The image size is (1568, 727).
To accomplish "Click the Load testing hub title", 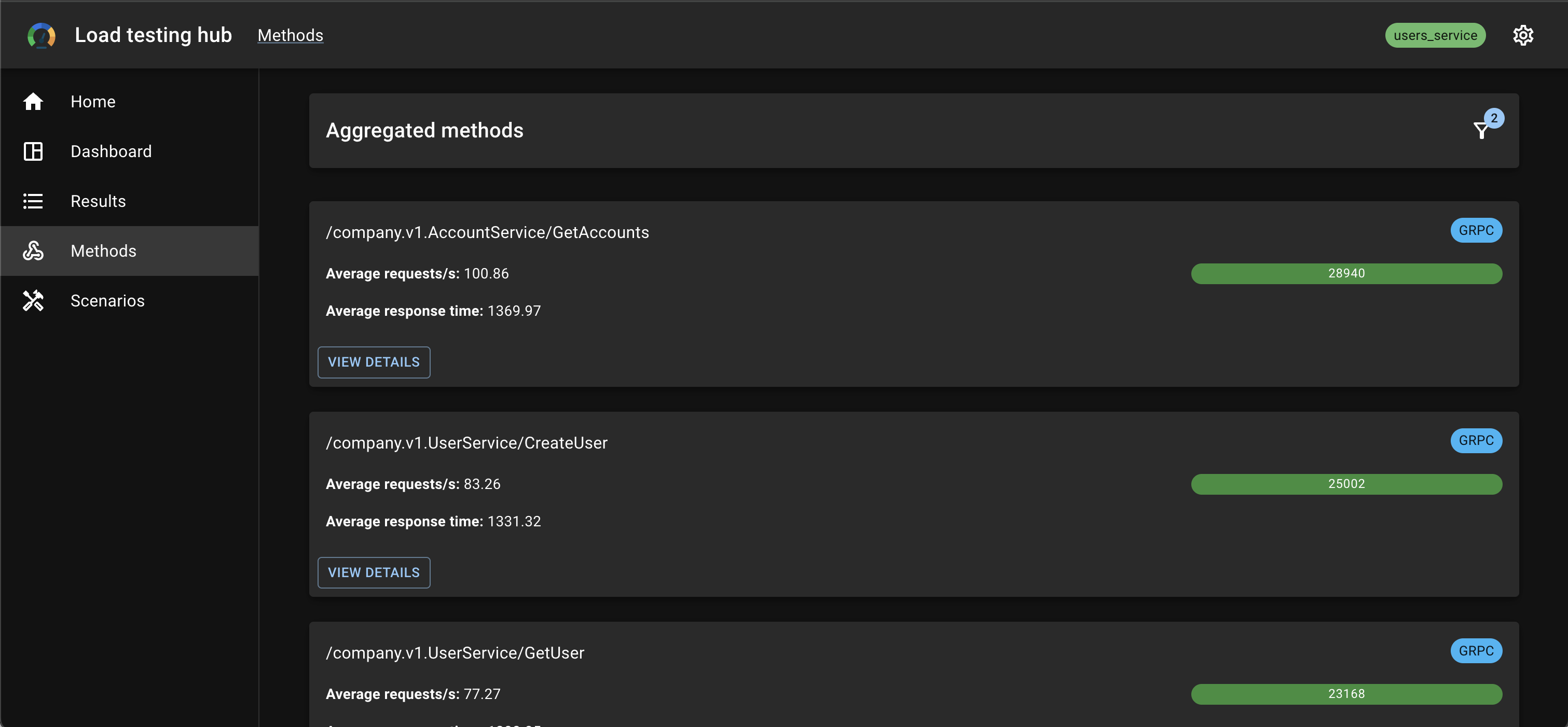I will (154, 35).
